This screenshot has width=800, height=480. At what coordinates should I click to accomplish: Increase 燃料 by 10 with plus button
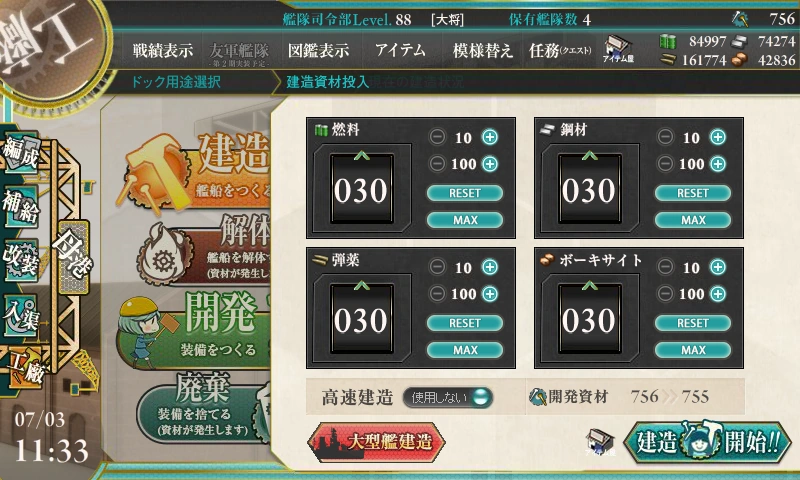pos(490,137)
